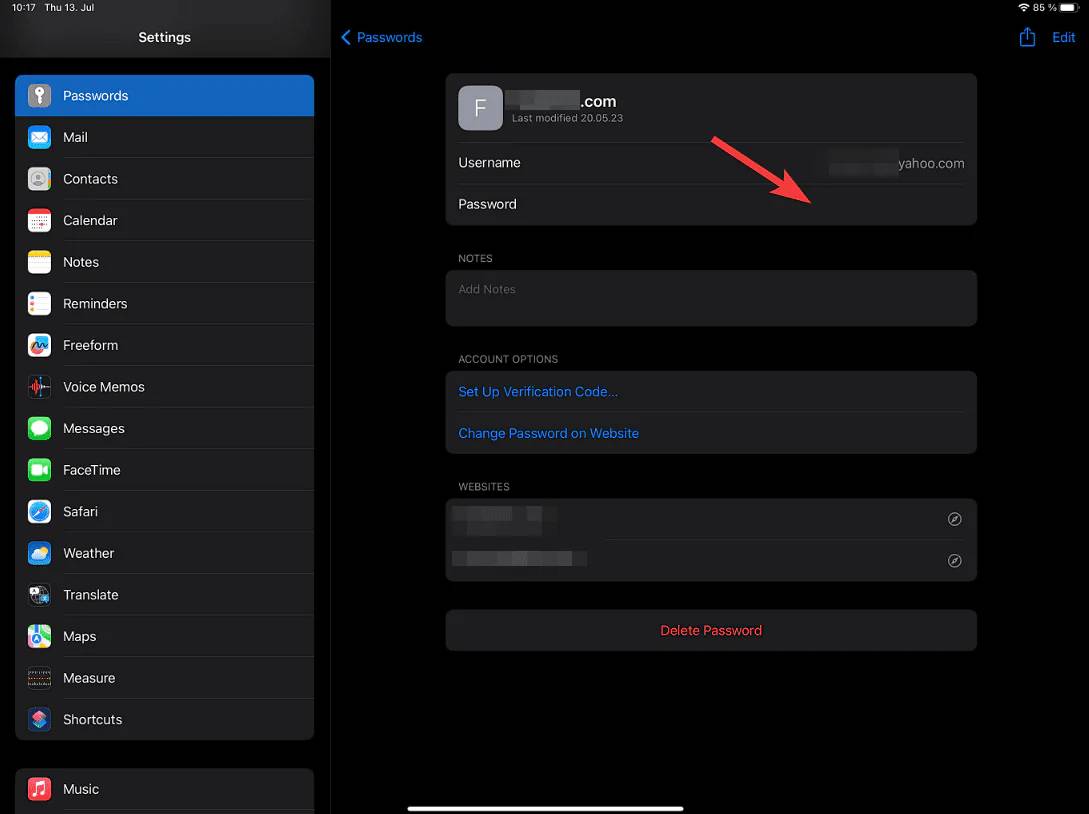Tap the Username row
Image resolution: width=1089 pixels, height=814 pixels.
pos(711,163)
